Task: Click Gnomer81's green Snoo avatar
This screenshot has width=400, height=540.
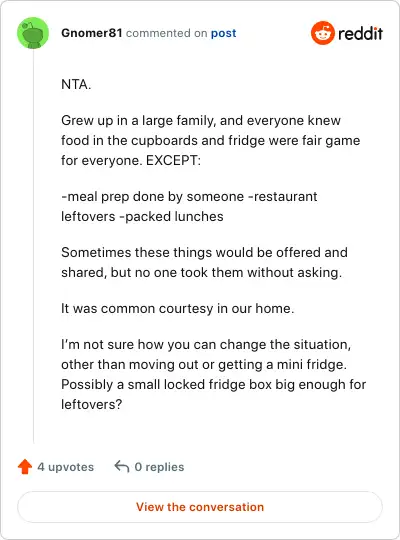Action: [33, 33]
